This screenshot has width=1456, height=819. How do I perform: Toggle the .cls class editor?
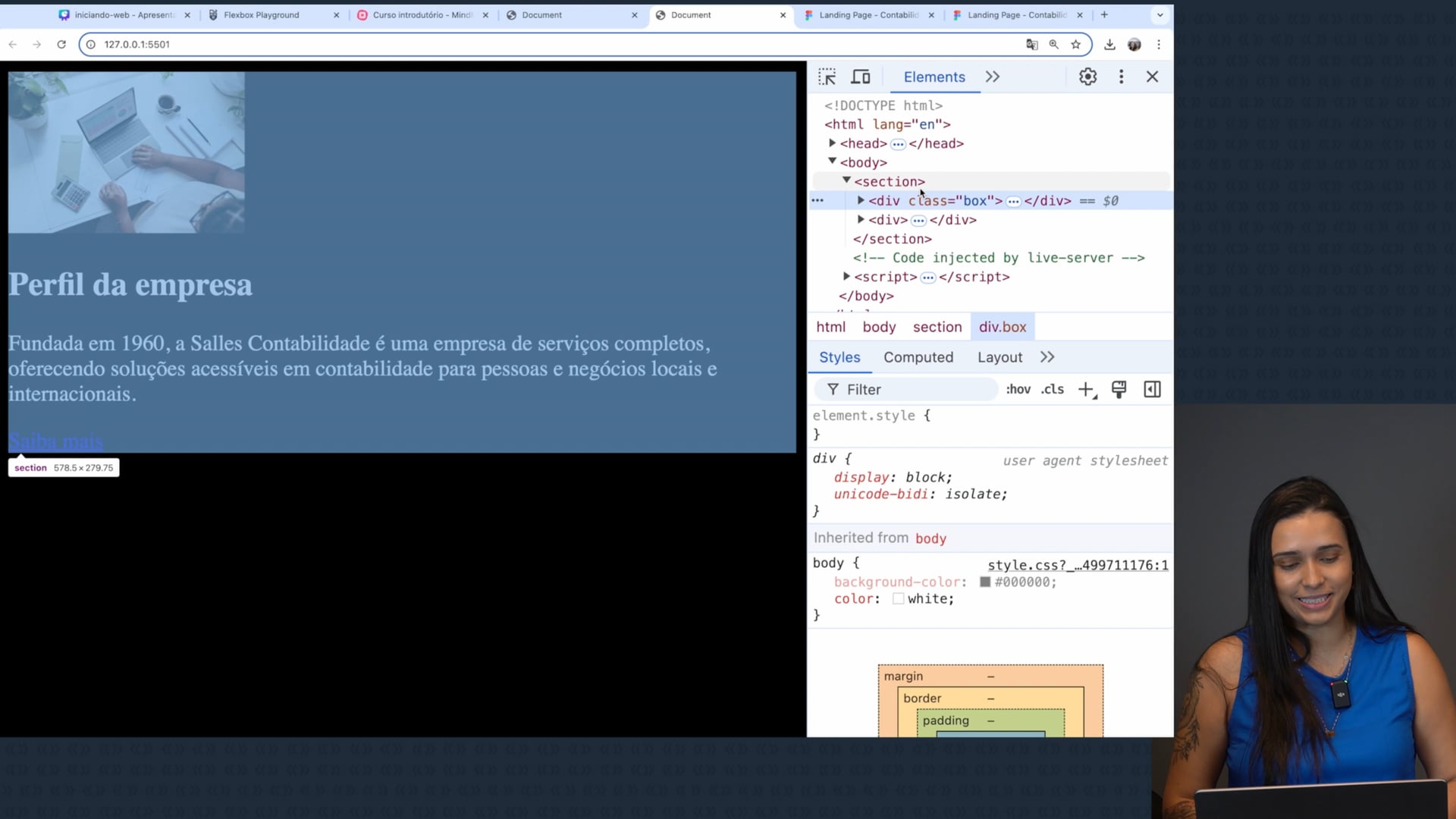point(1053,390)
